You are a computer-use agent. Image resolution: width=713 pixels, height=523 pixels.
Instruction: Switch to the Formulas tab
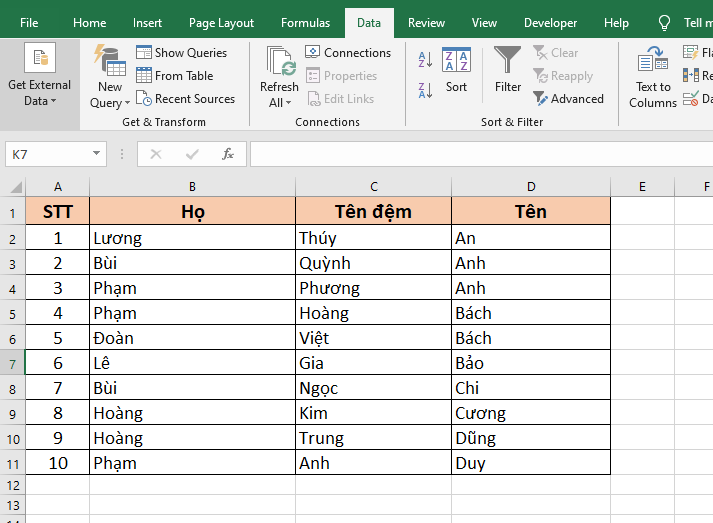(305, 23)
